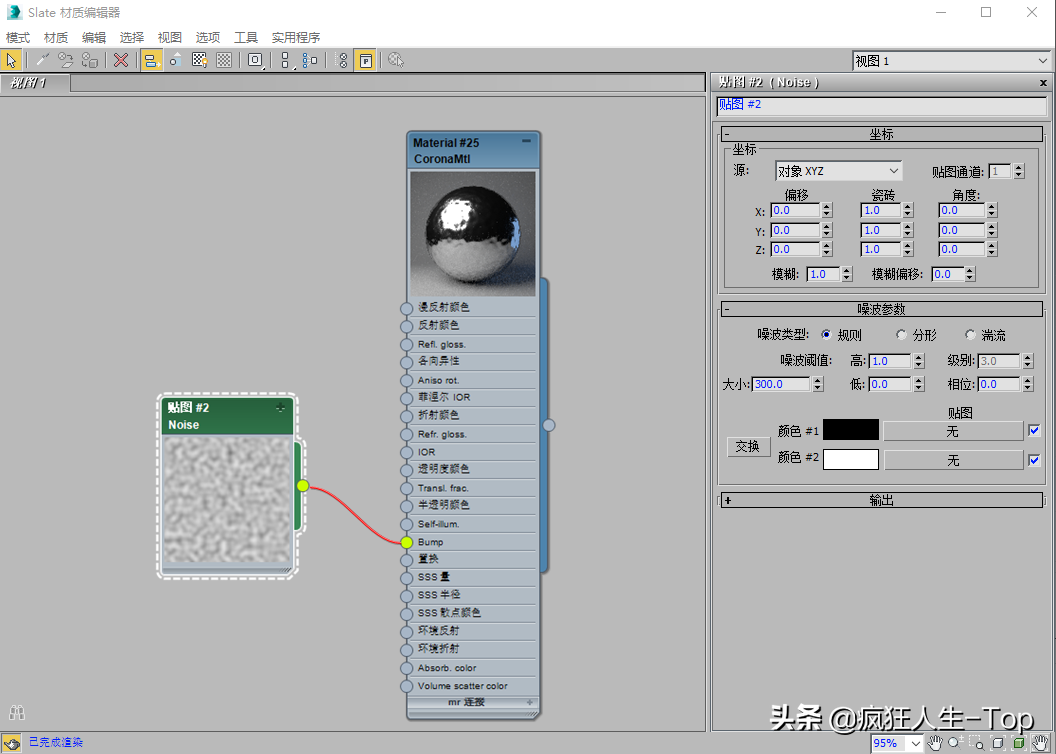Click the 无 map button for 颜色 #1
The height and width of the screenshot is (754, 1056).
click(x=953, y=431)
